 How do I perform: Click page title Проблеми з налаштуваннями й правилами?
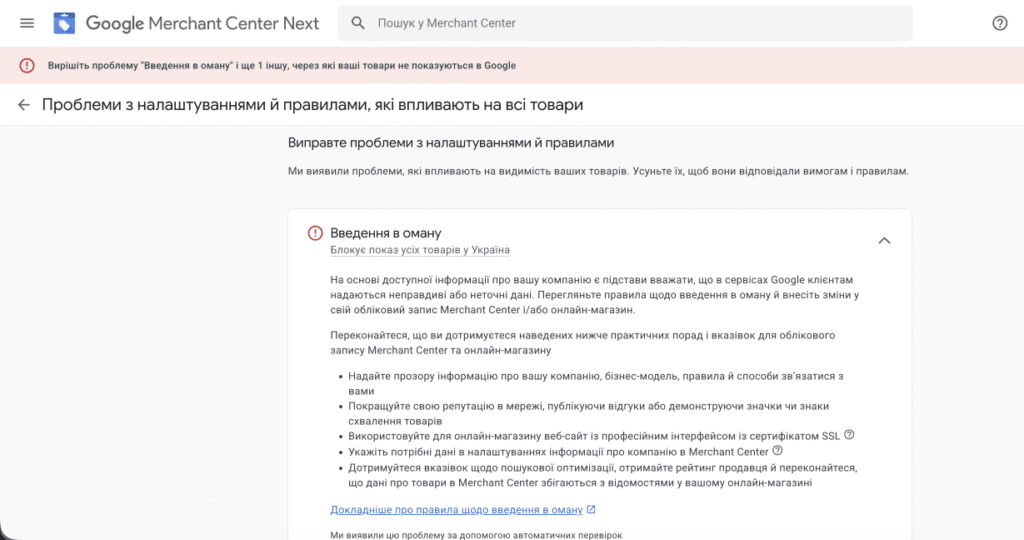point(312,105)
